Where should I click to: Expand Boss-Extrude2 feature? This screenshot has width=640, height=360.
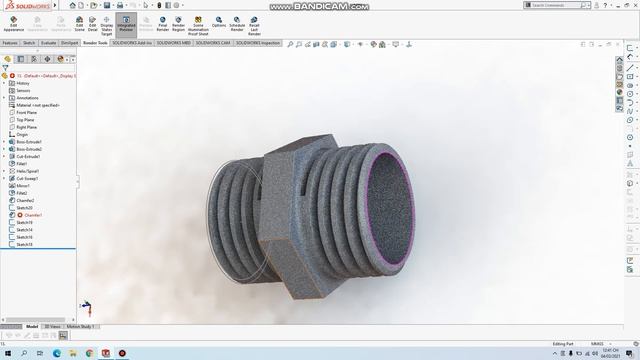tap(4, 149)
